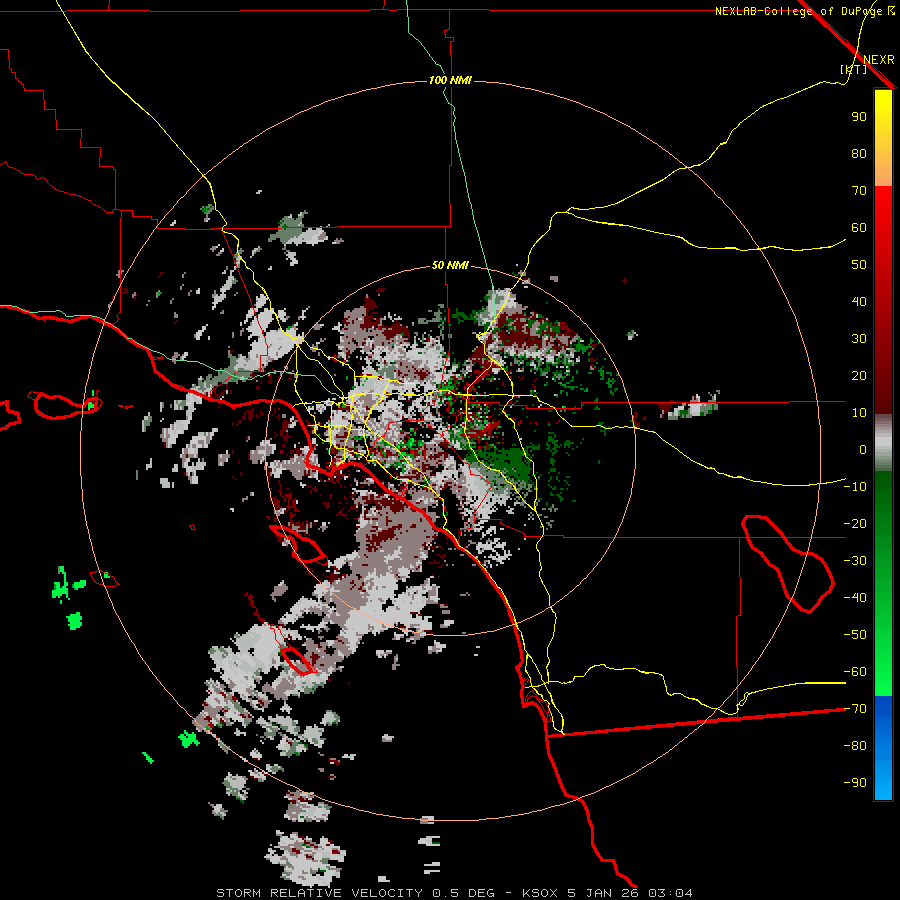Click the -70 value on the velocity scale
The width and height of the screenshot is (900, 900).
click(855, 709)
